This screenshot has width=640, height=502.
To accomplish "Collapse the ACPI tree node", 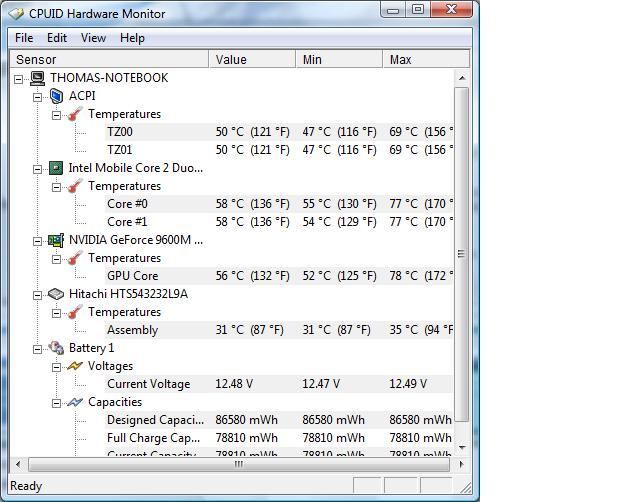I will [38, 97].
